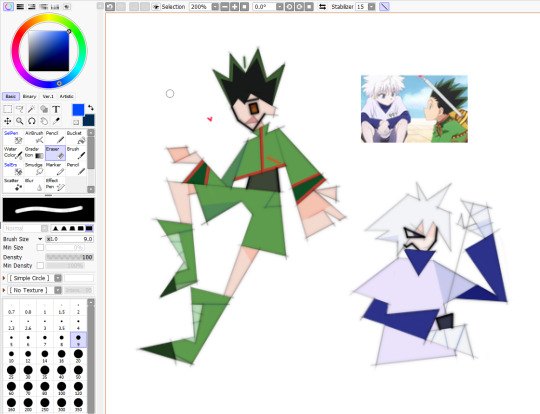
Task: Open the Simple Circle brush shape dropdown
Action: (58, 278)
